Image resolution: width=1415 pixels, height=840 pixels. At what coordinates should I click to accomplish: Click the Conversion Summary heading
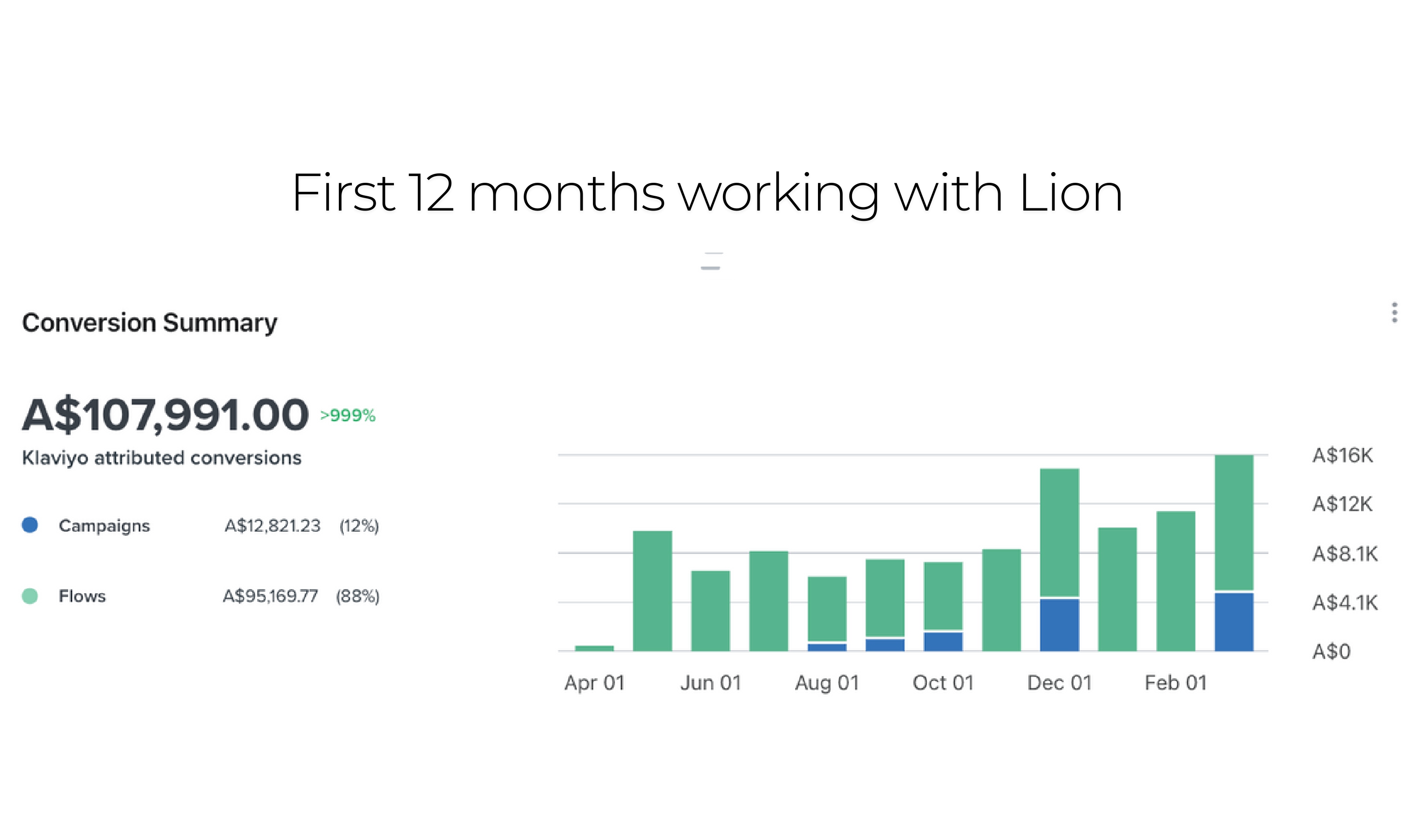(x=150, y=323)
